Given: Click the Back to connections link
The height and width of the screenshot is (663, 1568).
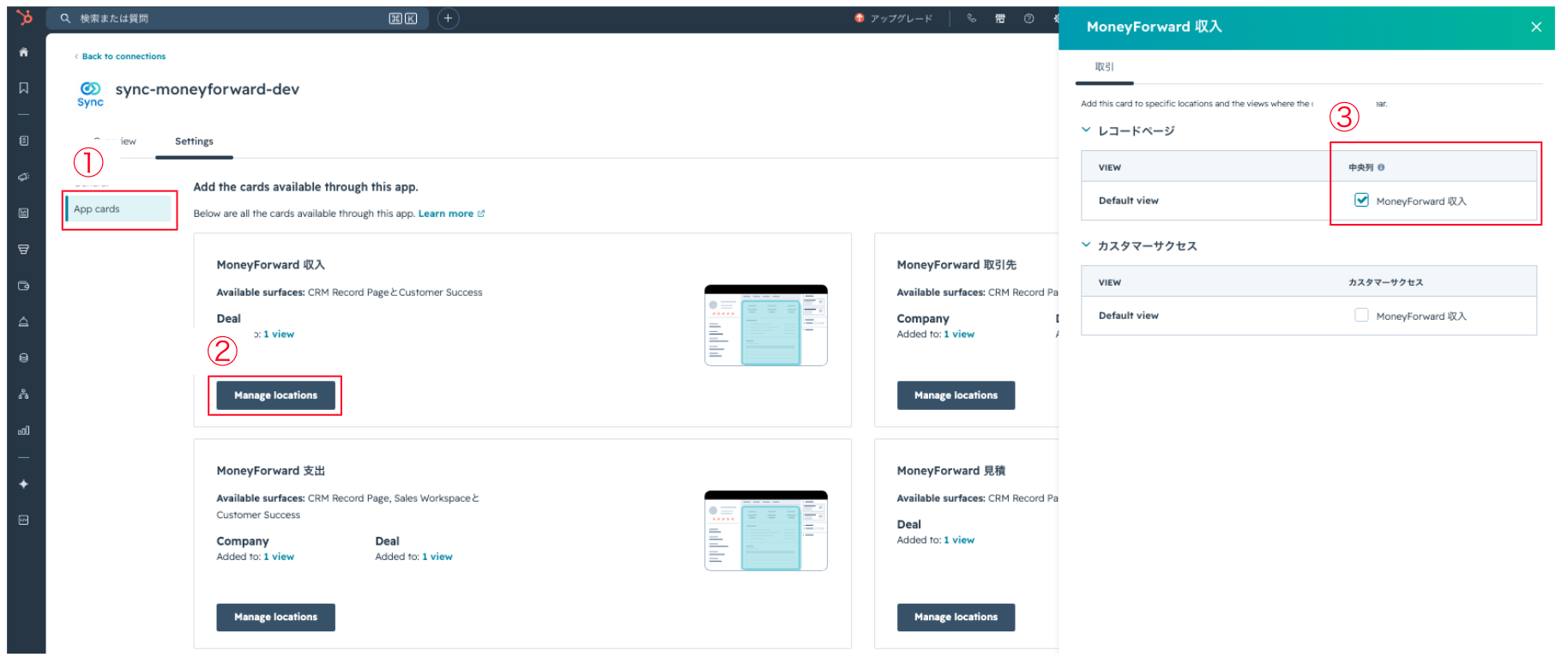Looking at the screenshot, I should click(124, 57).
